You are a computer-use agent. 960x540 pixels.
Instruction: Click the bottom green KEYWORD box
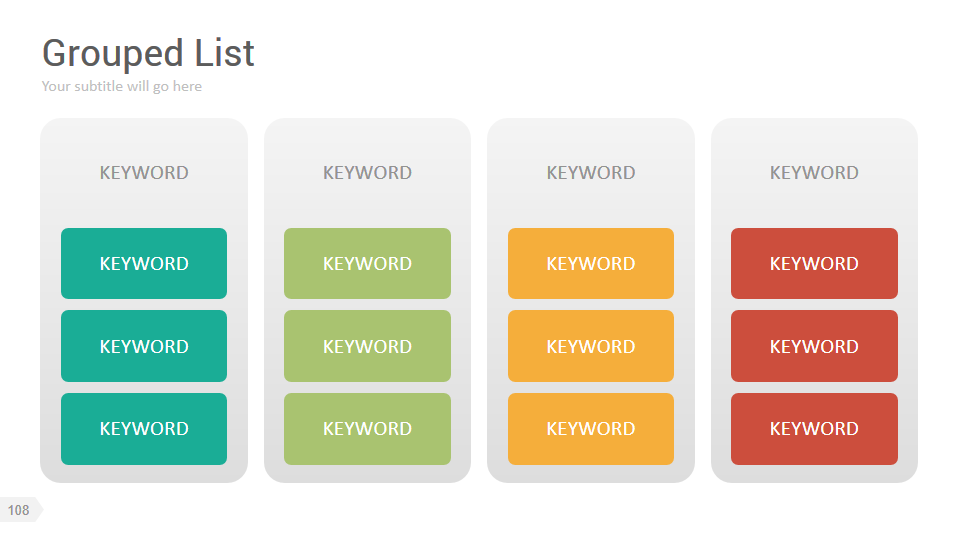point(367,429)
